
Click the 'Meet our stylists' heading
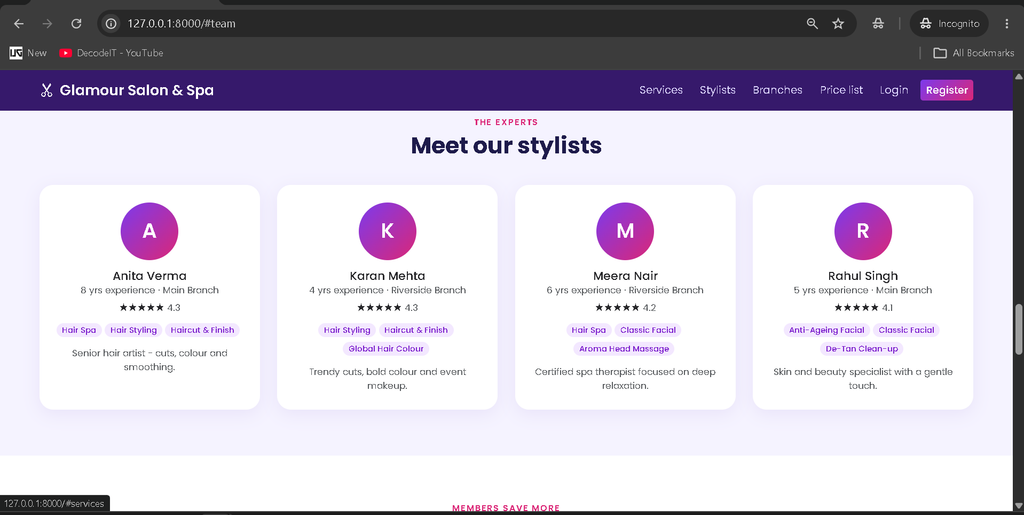(506, 145)
